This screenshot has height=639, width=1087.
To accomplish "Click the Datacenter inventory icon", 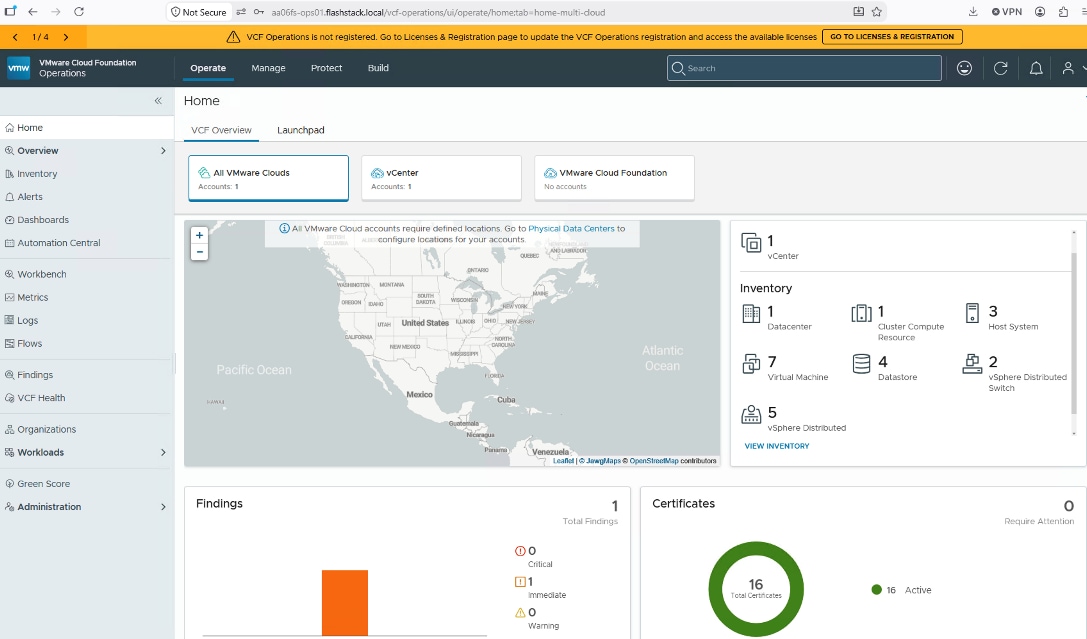I will (x=751, y=313).
